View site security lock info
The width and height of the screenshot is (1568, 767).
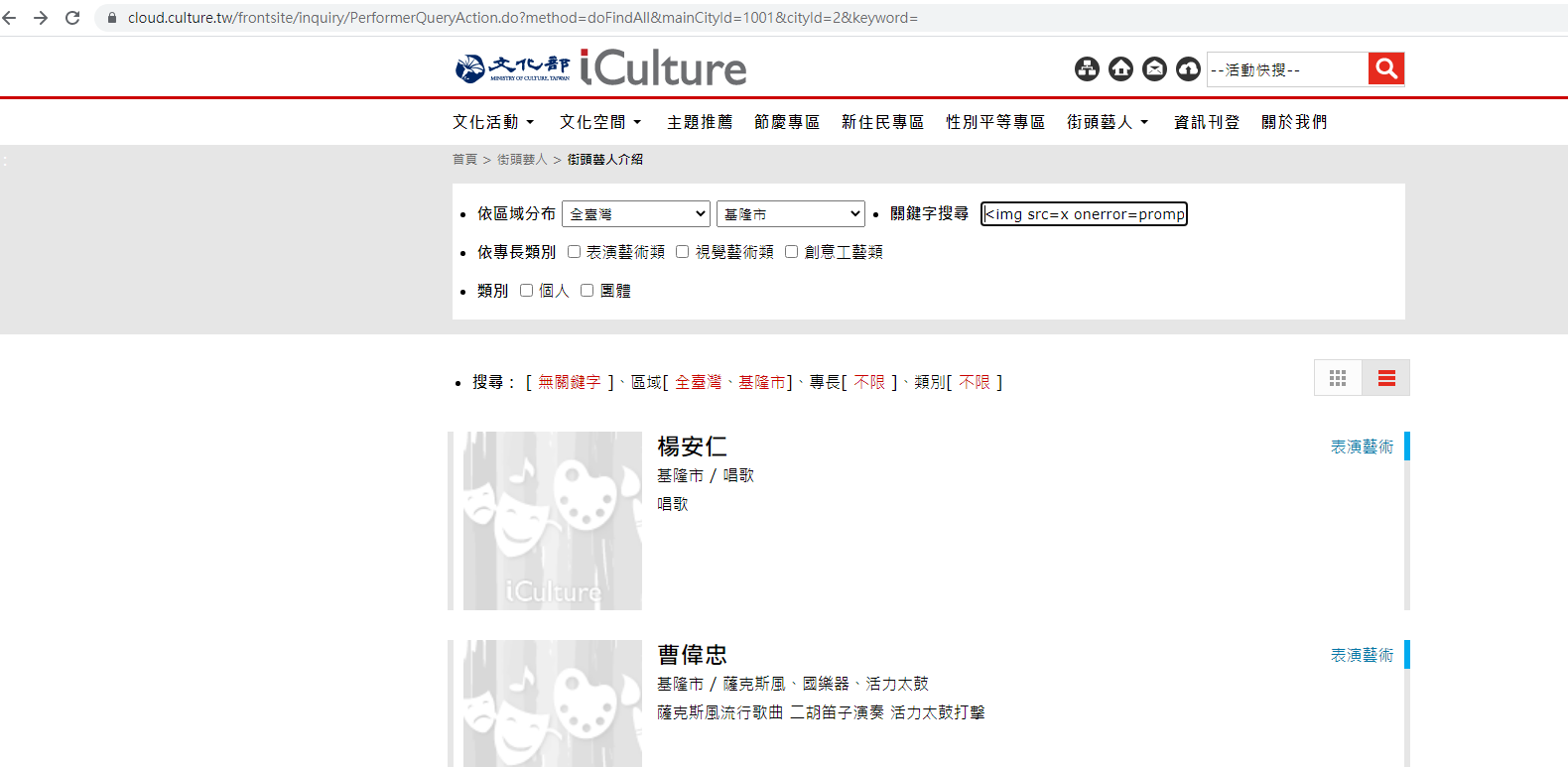(112, 18)
